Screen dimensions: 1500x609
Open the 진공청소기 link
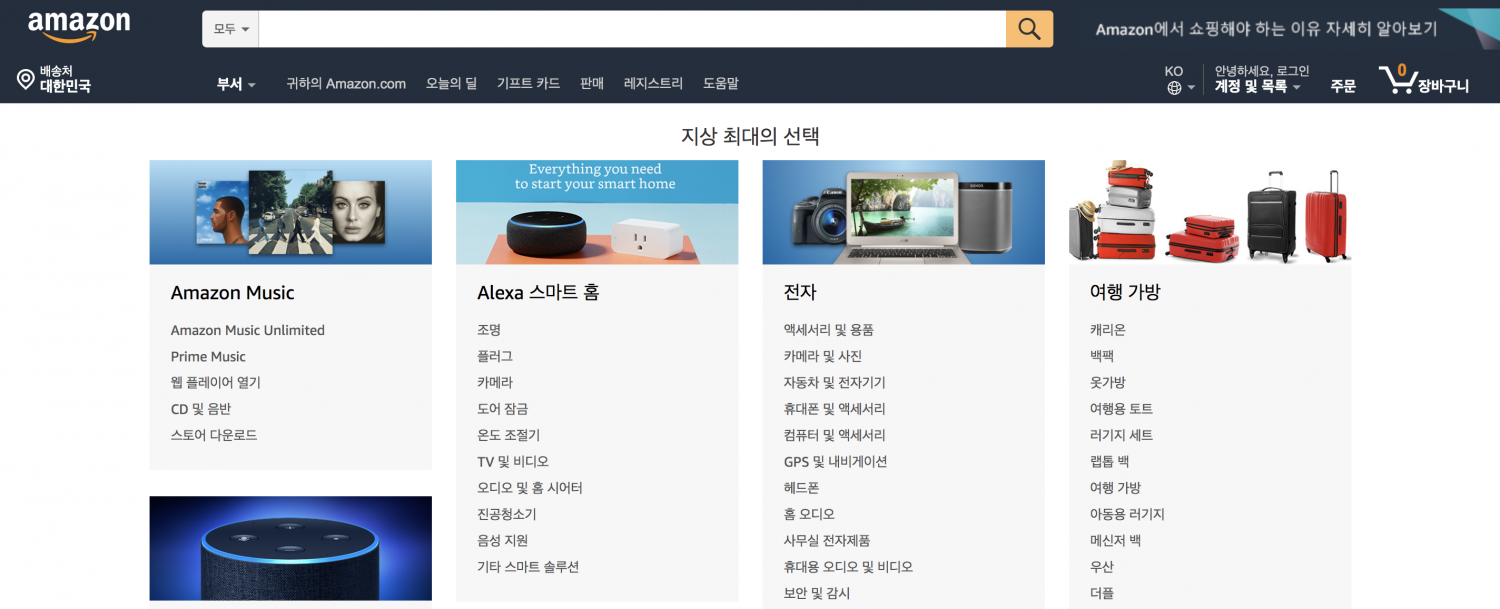point(507,514)
